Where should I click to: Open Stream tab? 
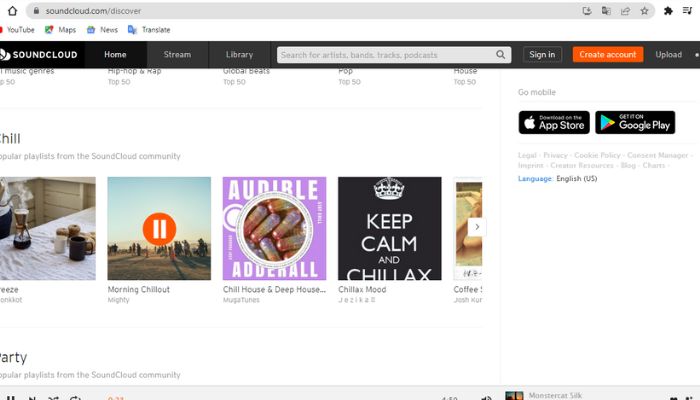(x=177, y=54)
